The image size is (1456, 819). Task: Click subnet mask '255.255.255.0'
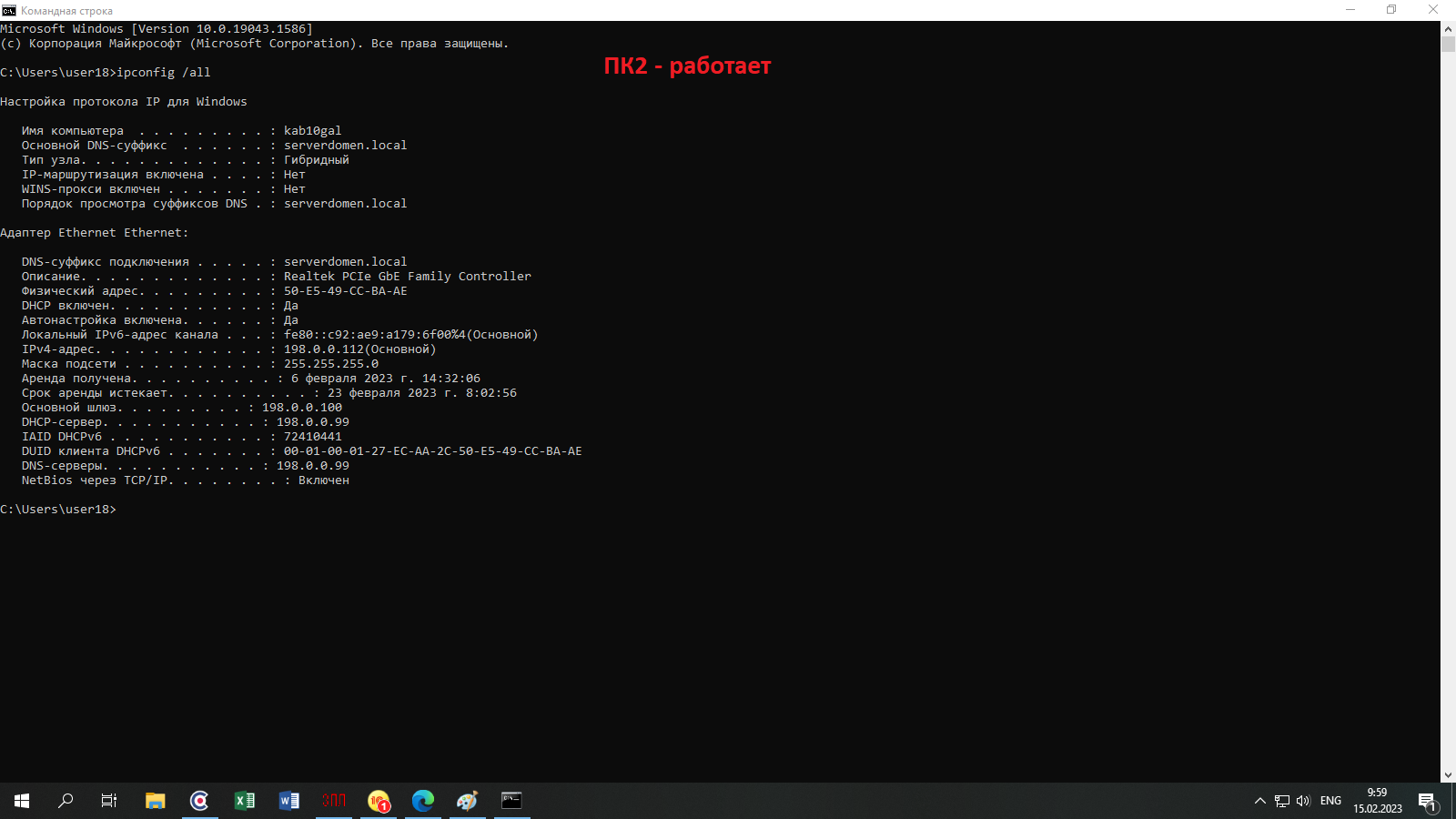pos(331,364)
